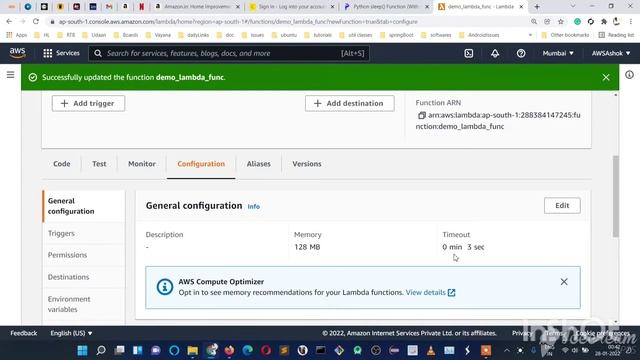Open the General configuration Info link
640x360 pixels.
[253, 207]
